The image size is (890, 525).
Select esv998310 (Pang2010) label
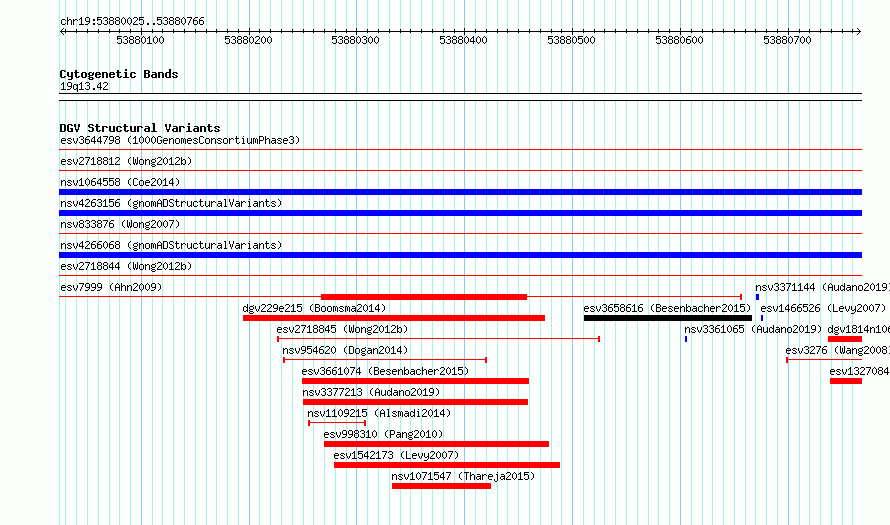tap(384, 434)
